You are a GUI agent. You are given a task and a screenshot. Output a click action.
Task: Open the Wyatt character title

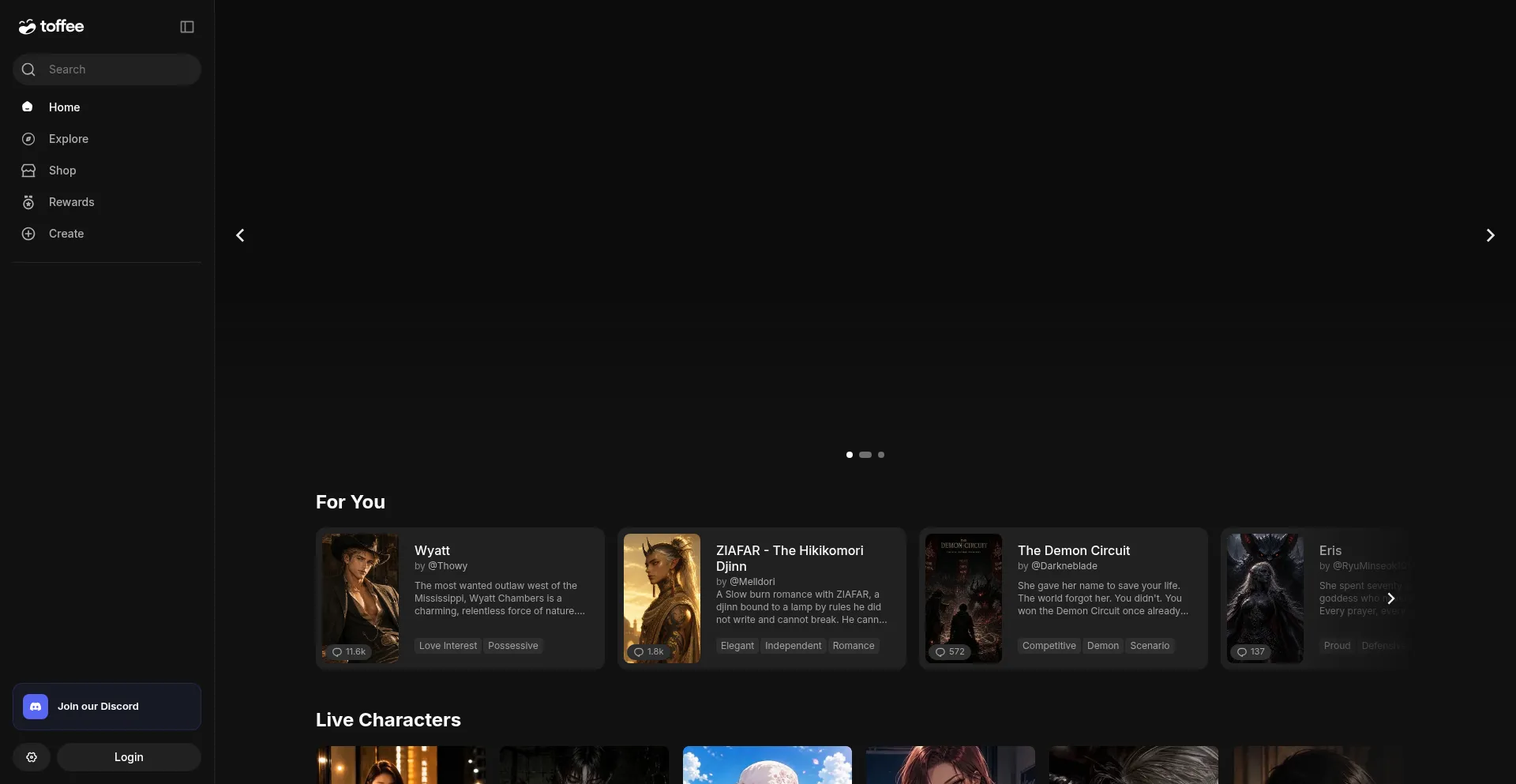click(x=432, y=550)
